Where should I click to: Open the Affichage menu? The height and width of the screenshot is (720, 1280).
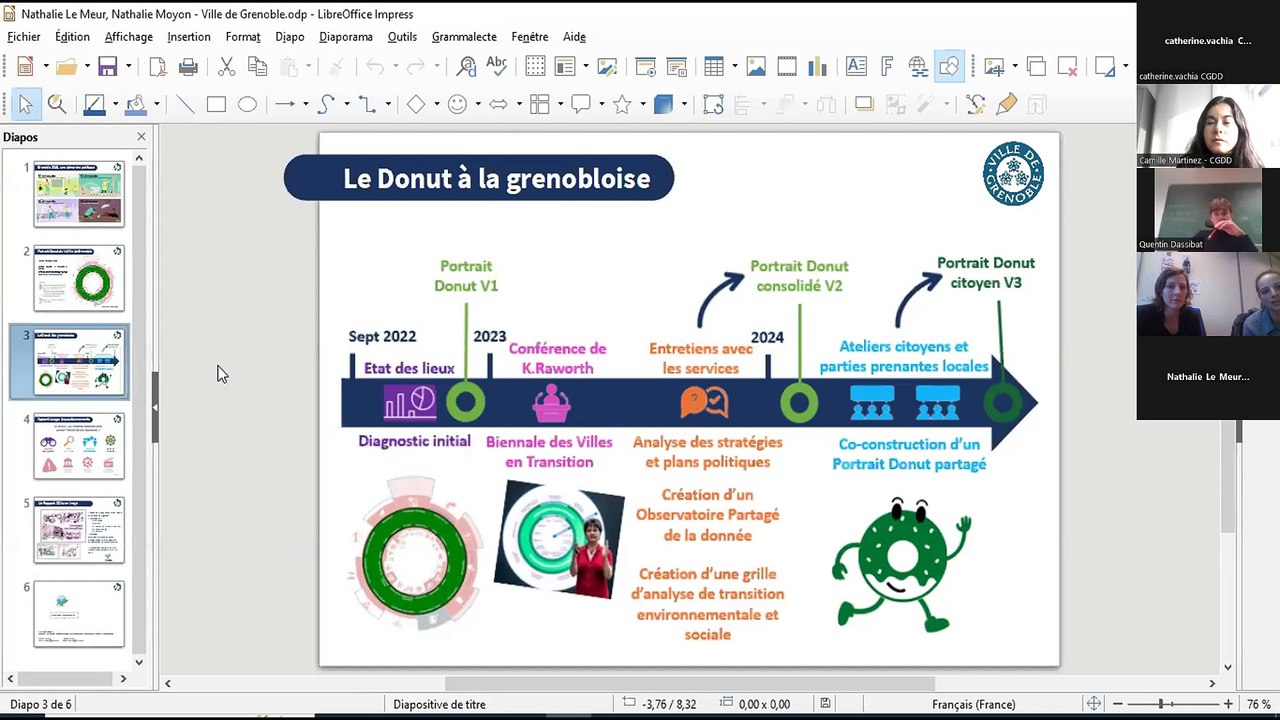coord(129,37)
